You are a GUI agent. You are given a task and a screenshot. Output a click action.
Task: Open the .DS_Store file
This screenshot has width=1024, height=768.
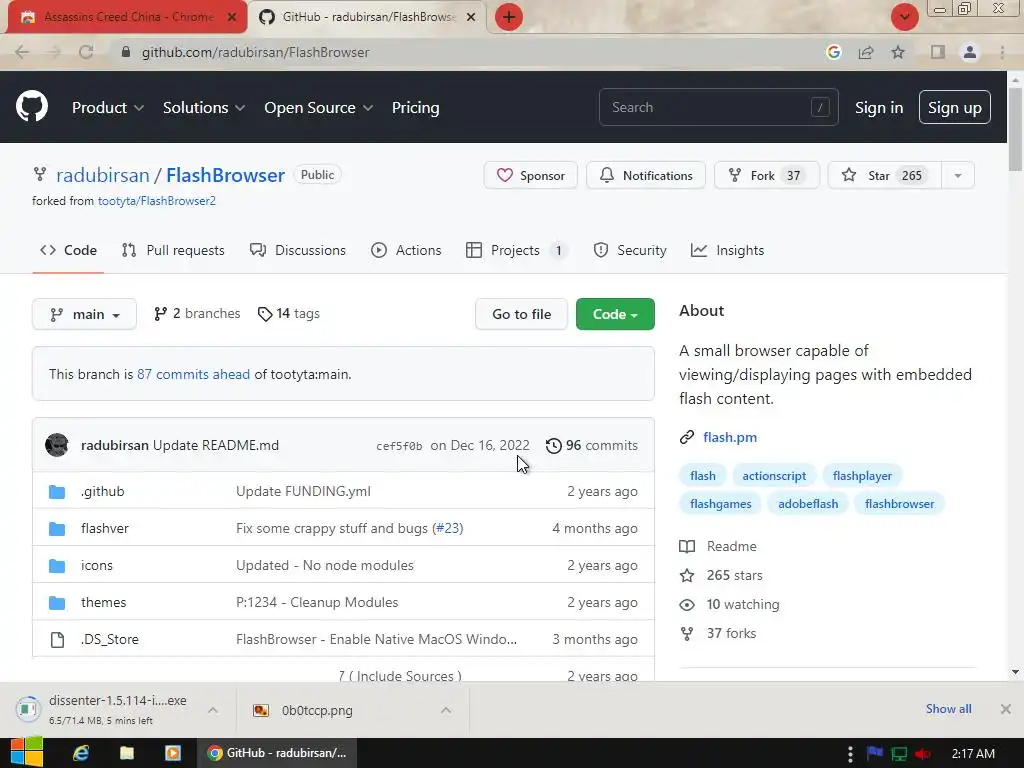(x=110, y=639)
